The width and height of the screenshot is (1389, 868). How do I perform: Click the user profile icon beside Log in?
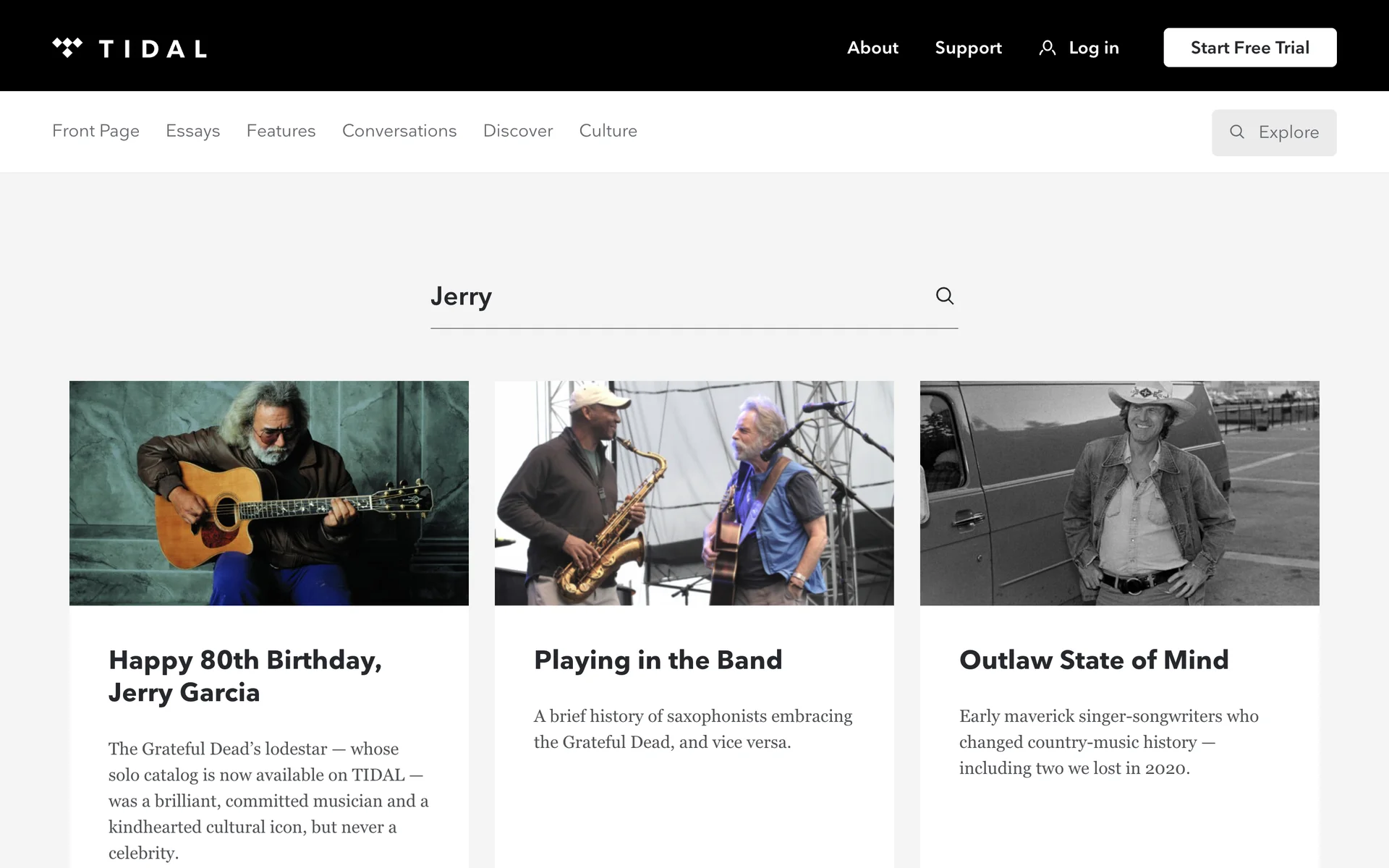point(1047,48)
